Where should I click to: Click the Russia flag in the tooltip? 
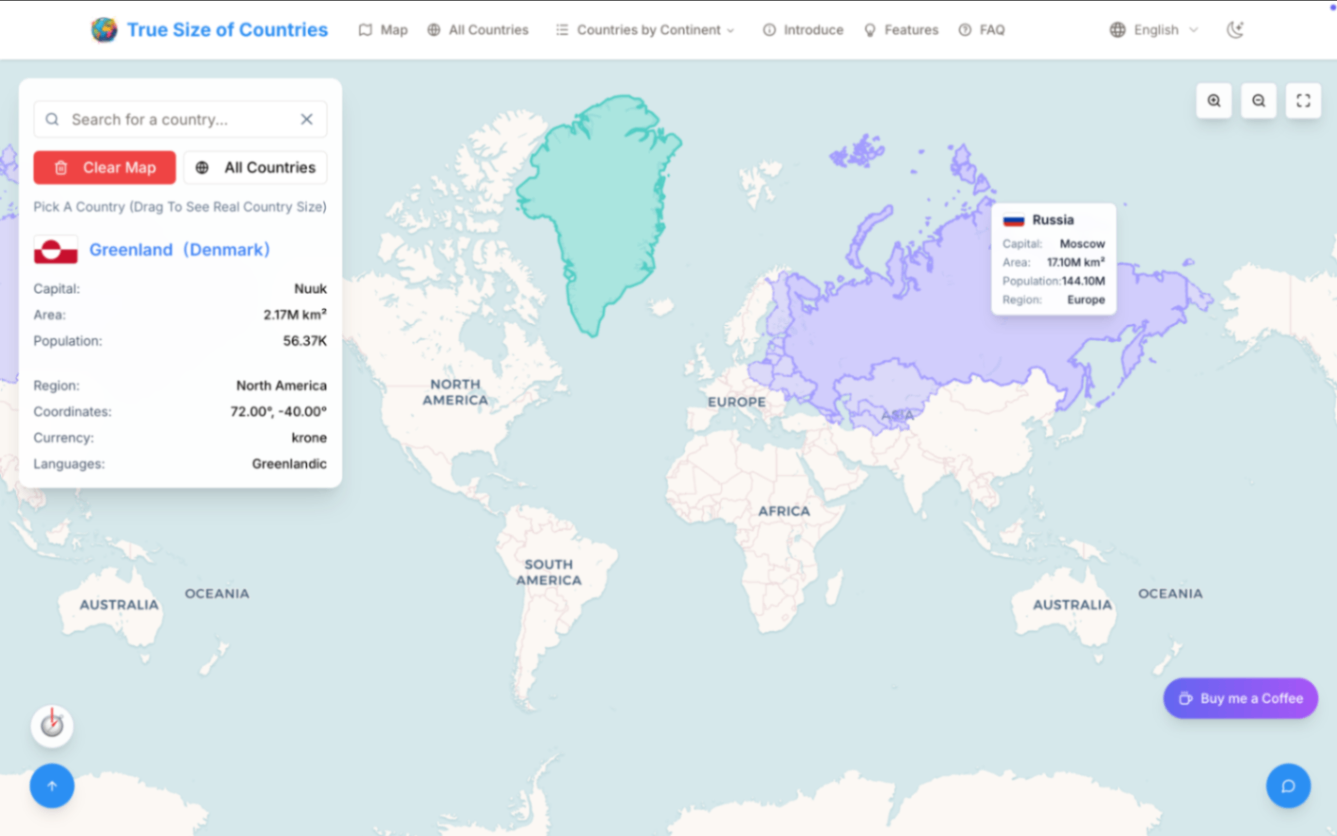click(x=1014, y=220)
